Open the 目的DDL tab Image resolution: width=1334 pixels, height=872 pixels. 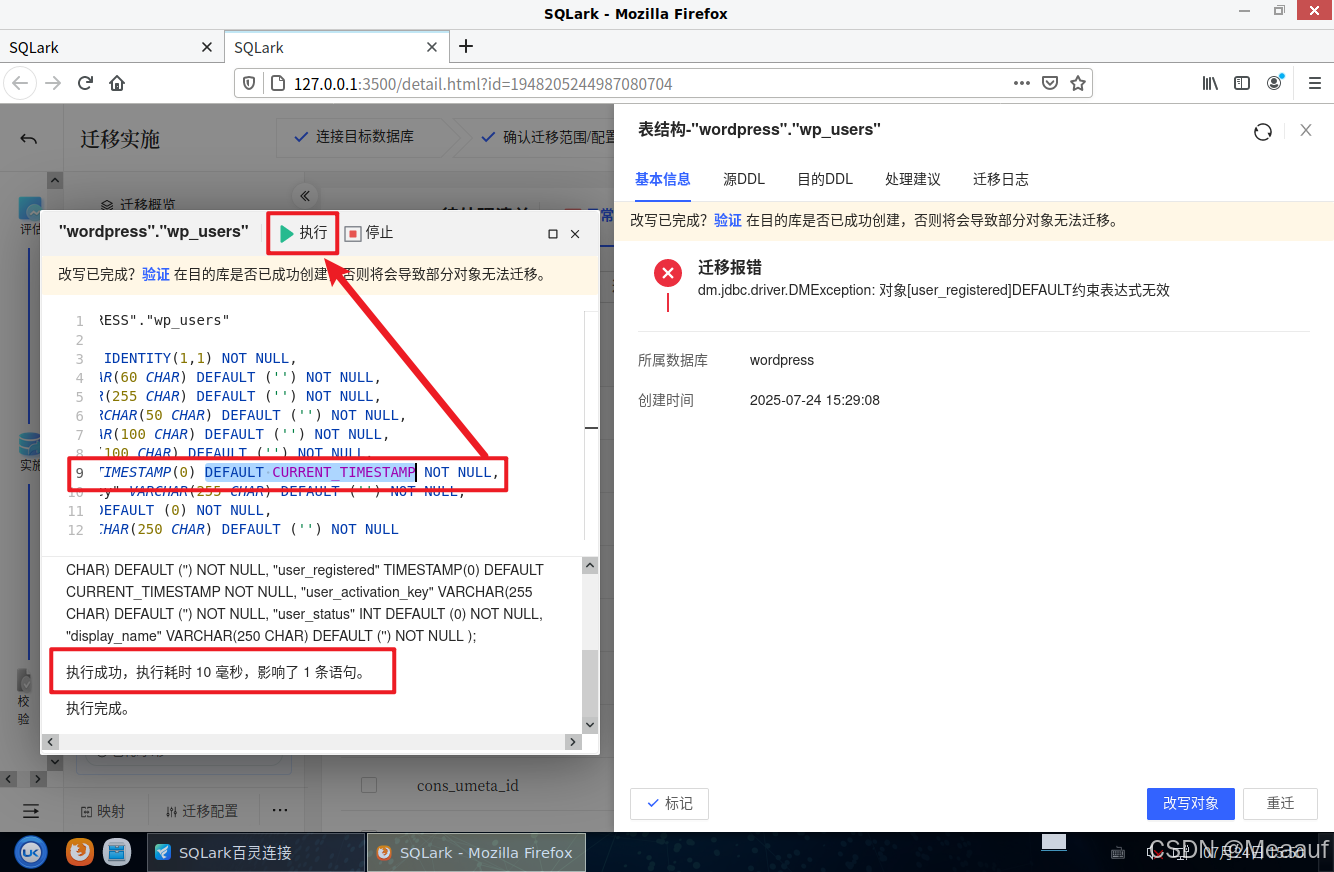point(825,179)
